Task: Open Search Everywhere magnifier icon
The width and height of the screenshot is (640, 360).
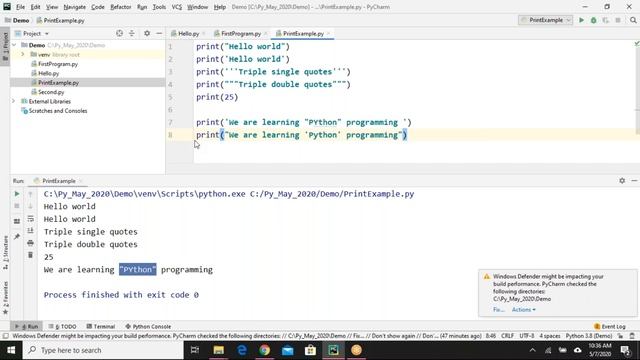Action: (x=633, y=20)
